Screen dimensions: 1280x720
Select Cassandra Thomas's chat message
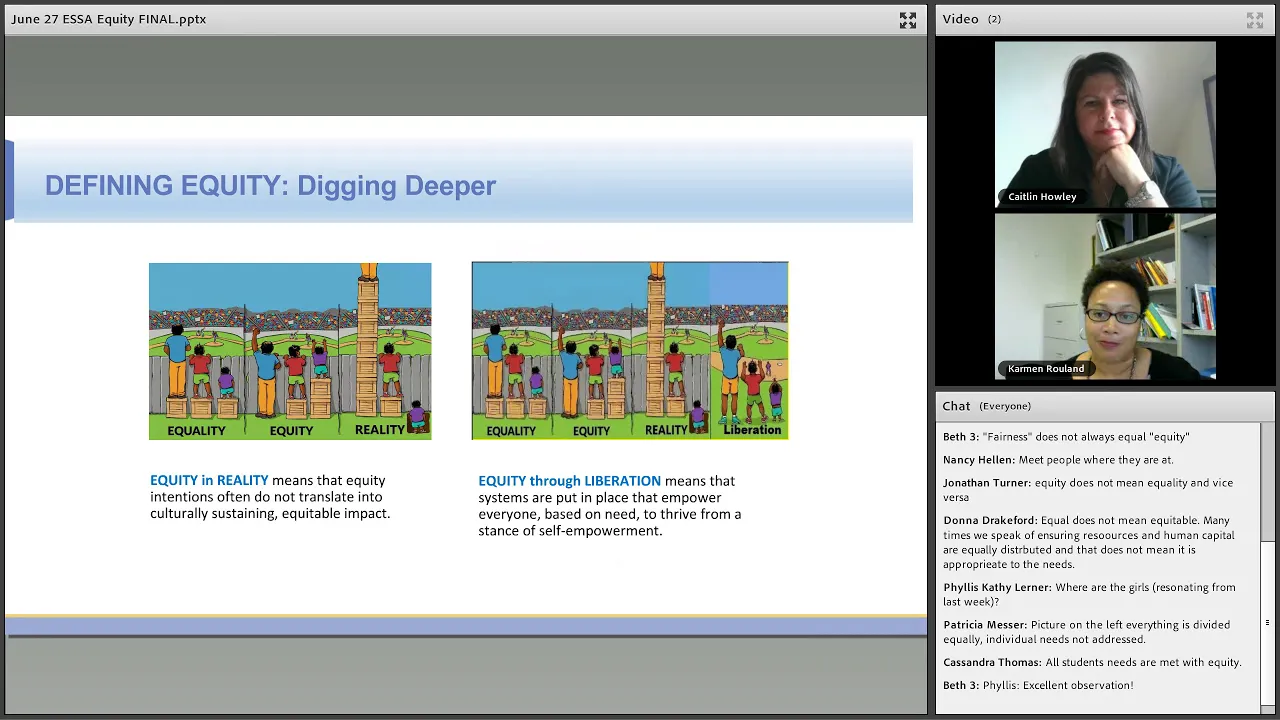(x=1092, y=662)
